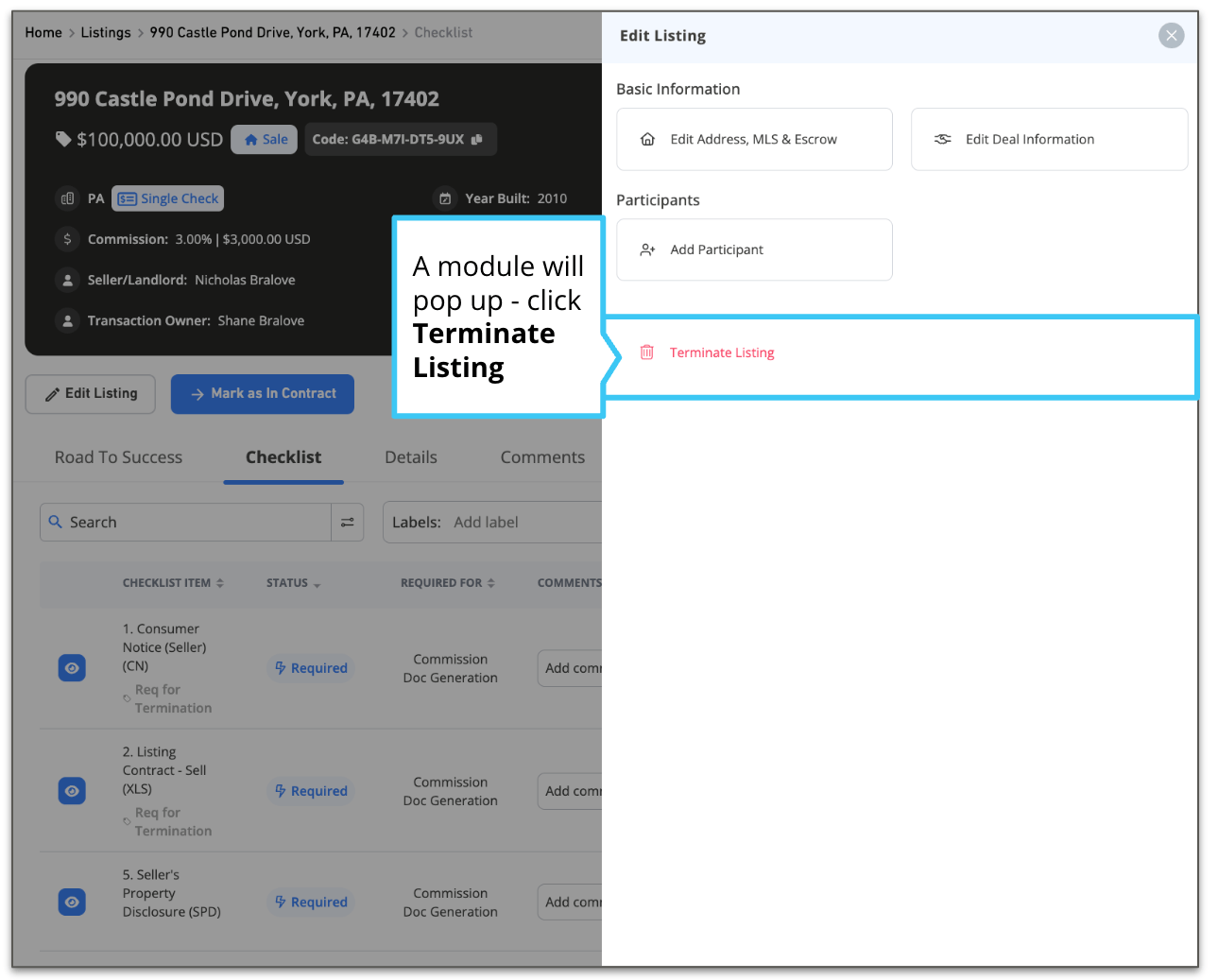Viewport: 1218px width, 980px height.
Task: Click the trash icon beside Terminate Listing
Action: point(647,352)
